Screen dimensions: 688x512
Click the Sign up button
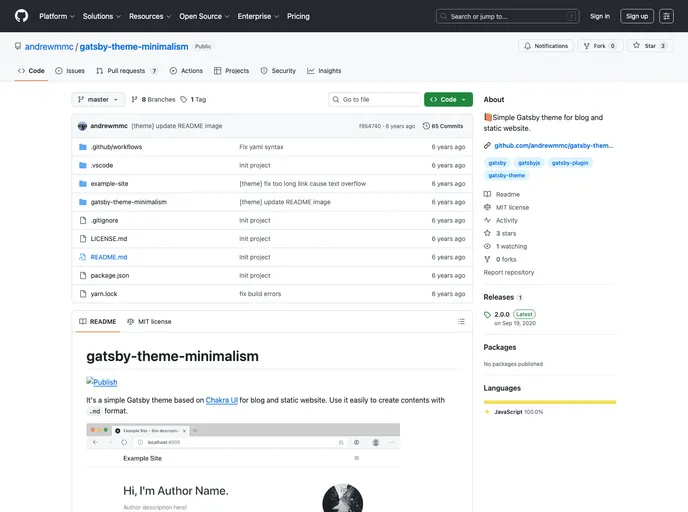tap(636, 16)
